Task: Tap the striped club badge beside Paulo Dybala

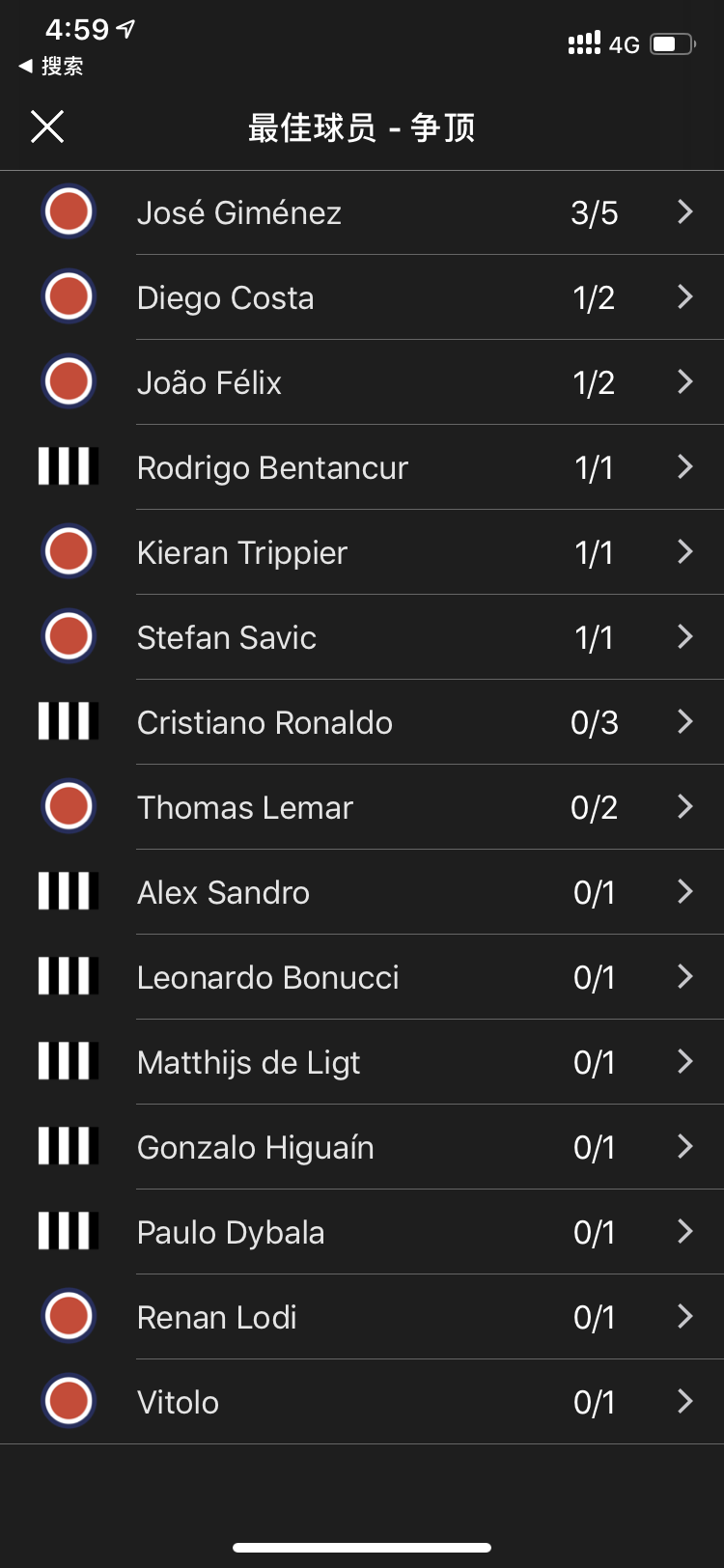Action: coord(69,1231)
